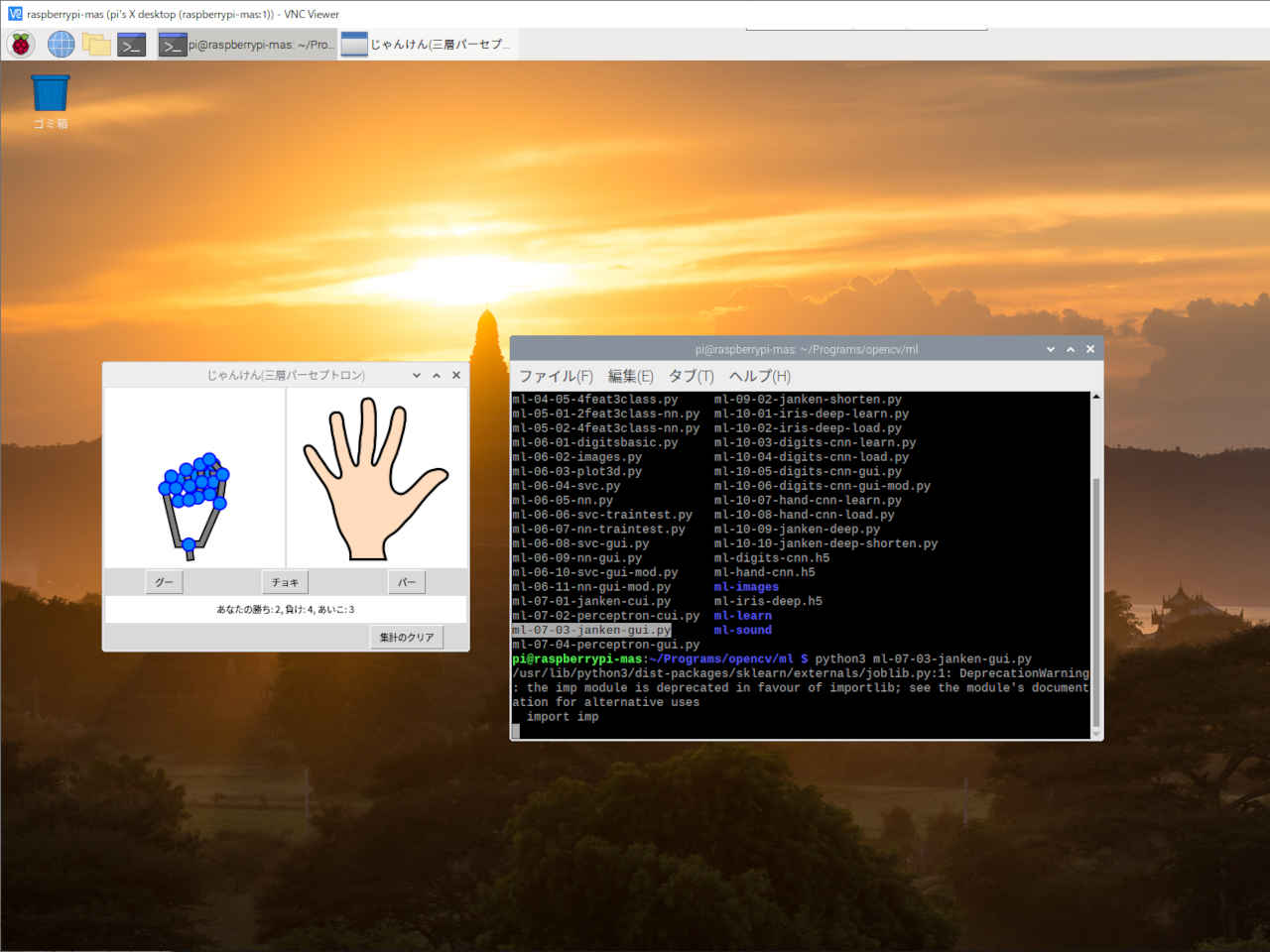Open the タブ(T) menu in terminal
The width and height of the screenshot is (1270, 952).
coord(691,376)
